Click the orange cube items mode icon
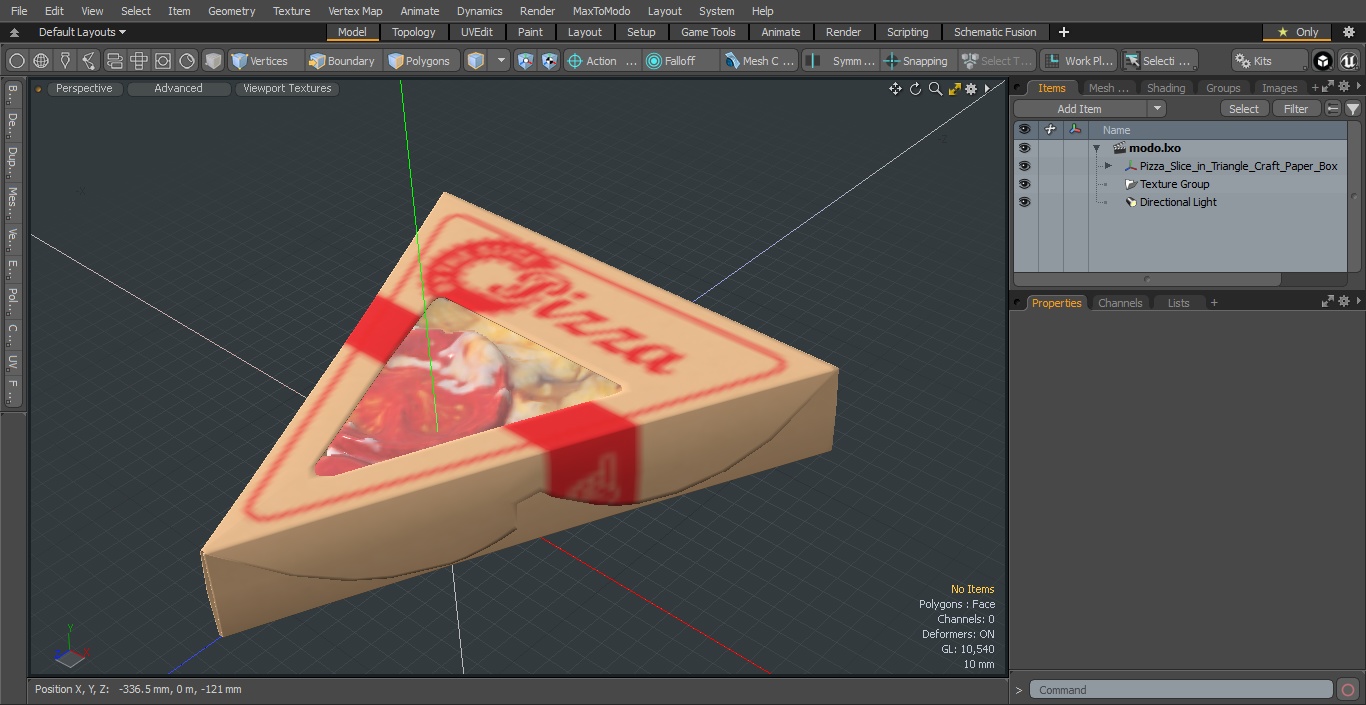The height and width of the screenshot is (705, 1366). (x=476, y=61)
